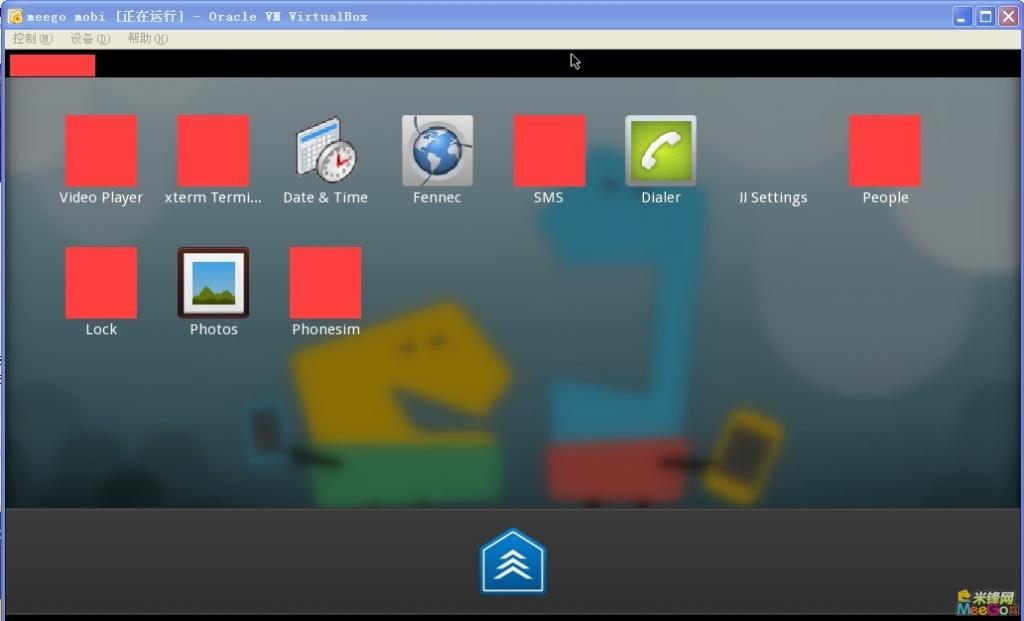Open the 控制 (Machine) menu
The image size is (1024, 621).
pyautogui.click(x=30, y=39)
